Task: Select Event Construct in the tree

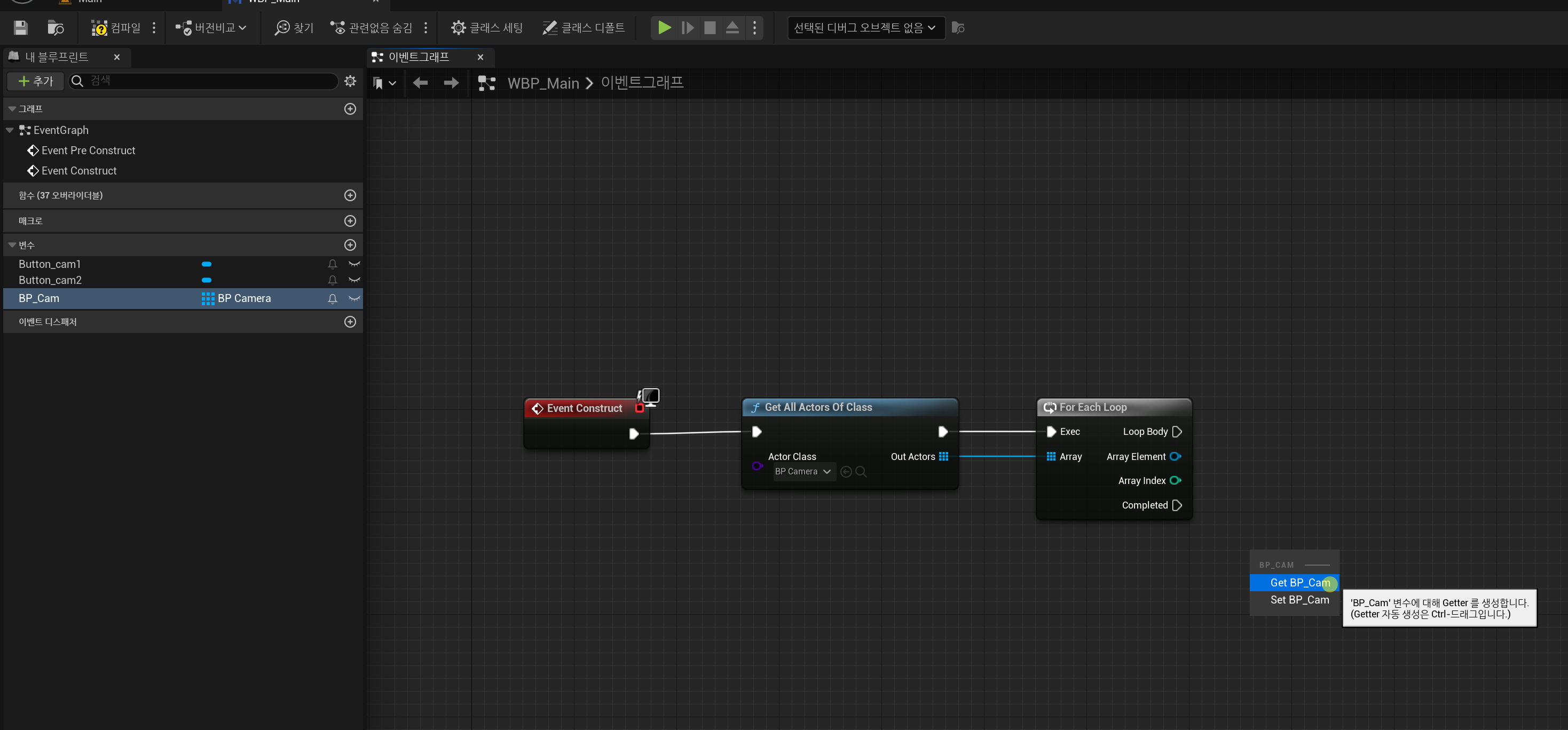Action: pyautogui.click(x=79, y=171)
